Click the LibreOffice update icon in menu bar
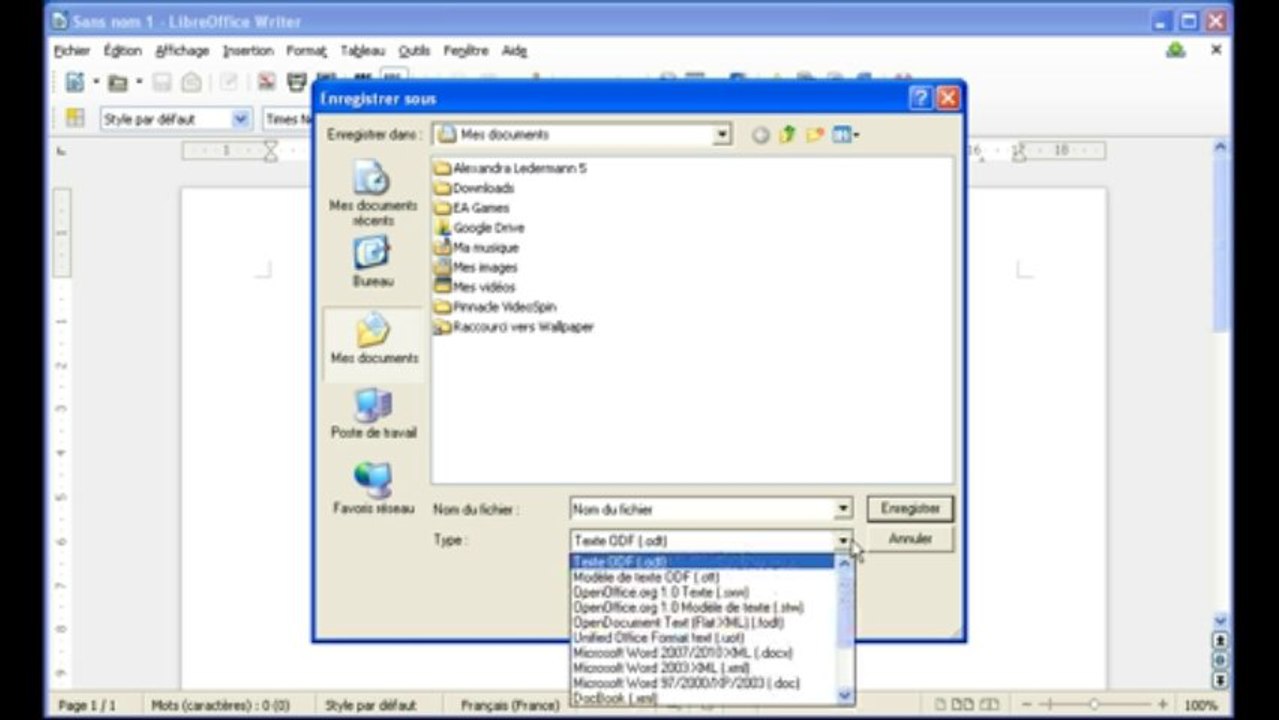 click(1175, 50)
